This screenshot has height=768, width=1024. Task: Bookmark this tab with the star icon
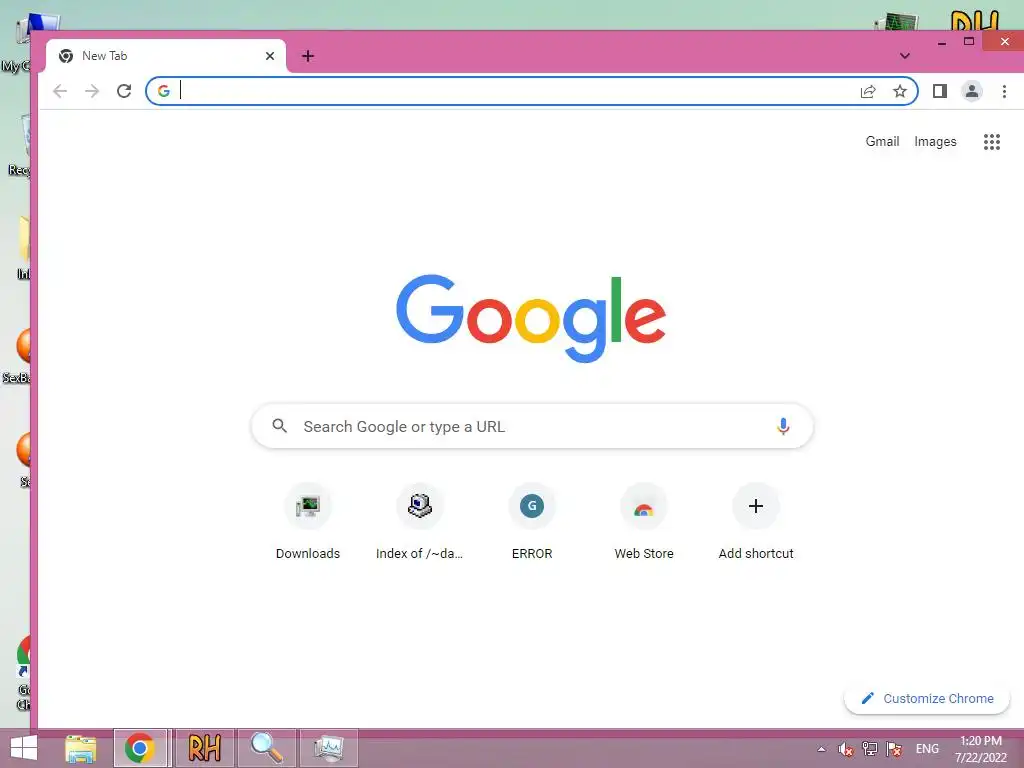pos(900,91)
